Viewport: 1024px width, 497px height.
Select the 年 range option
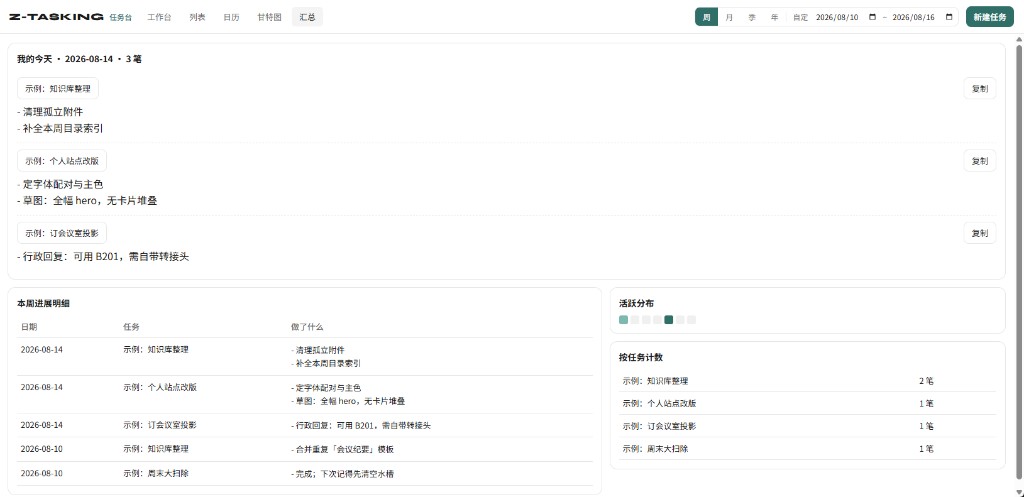point(775,18)
